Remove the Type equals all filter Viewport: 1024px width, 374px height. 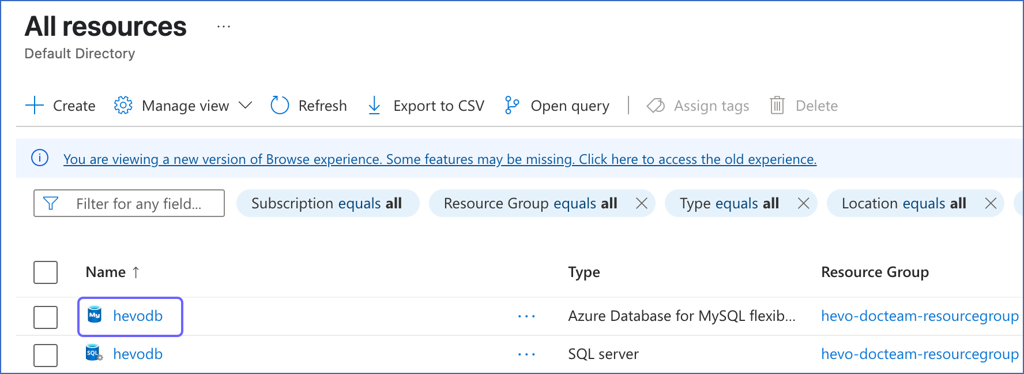pyautogui.click(x=803, y=204)
